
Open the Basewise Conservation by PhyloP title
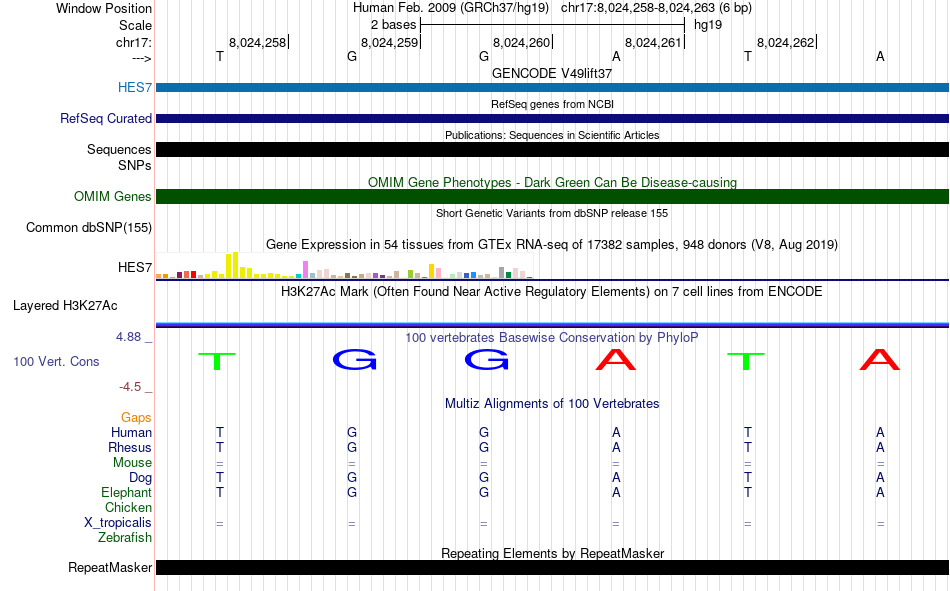(552, 338)
